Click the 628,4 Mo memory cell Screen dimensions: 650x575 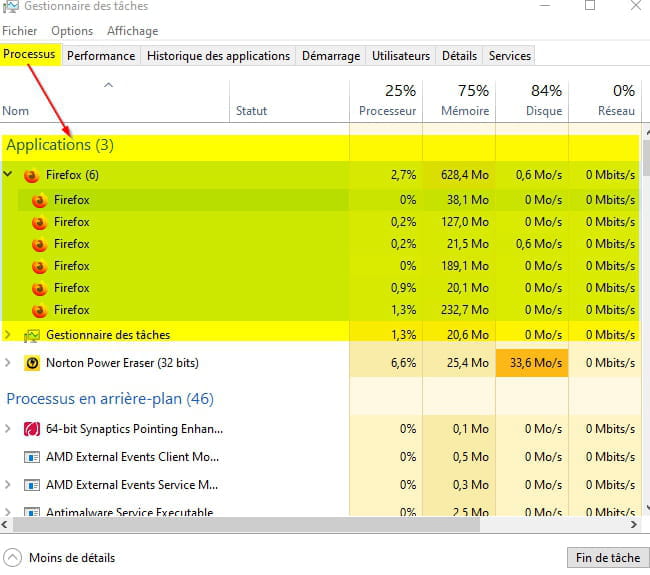(459, 175)
